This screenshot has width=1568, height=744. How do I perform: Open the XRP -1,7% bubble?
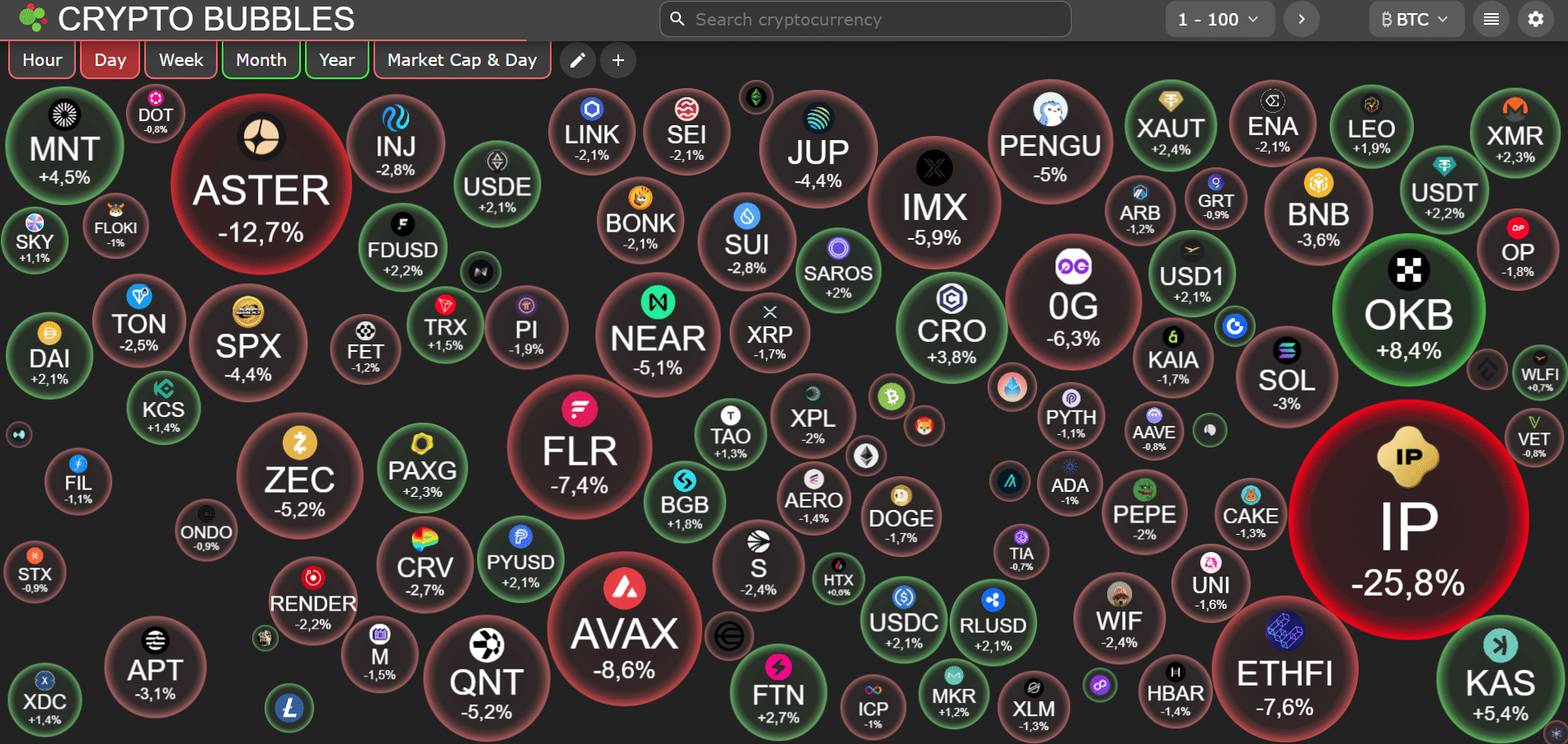pyautogui.click(x=770, y=333)
